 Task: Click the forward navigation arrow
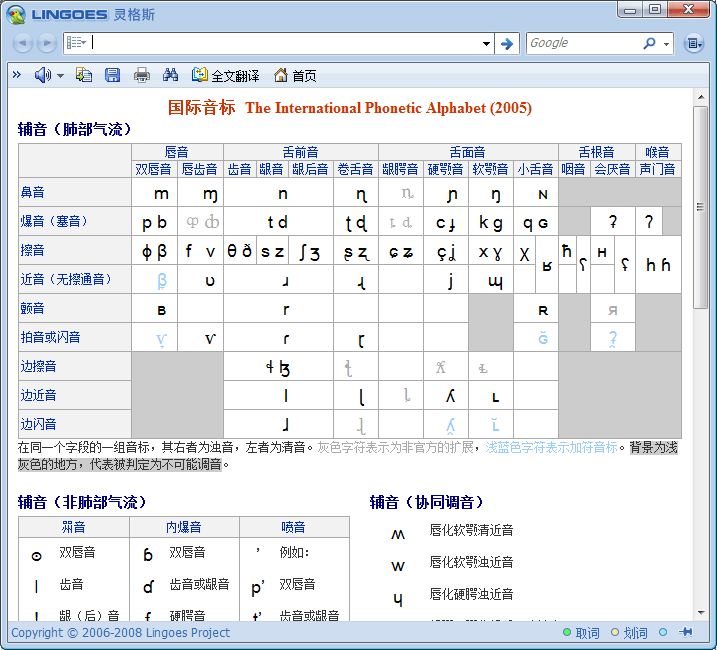point(46,43)
